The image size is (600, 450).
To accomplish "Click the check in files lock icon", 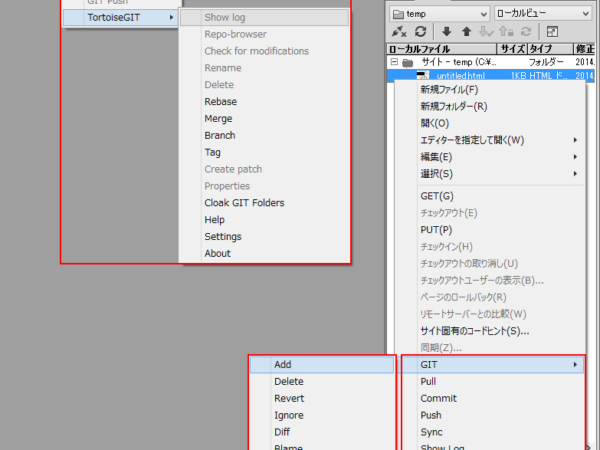I will click(506, 32).
